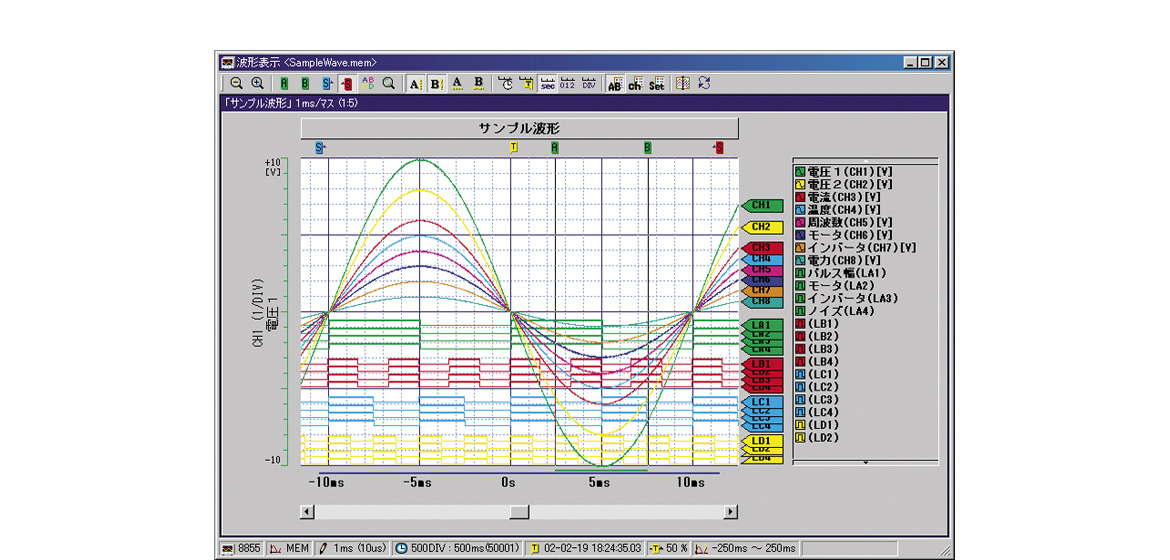Open the ch channel settings icon

pyautogui.click(x=635, y=84)
